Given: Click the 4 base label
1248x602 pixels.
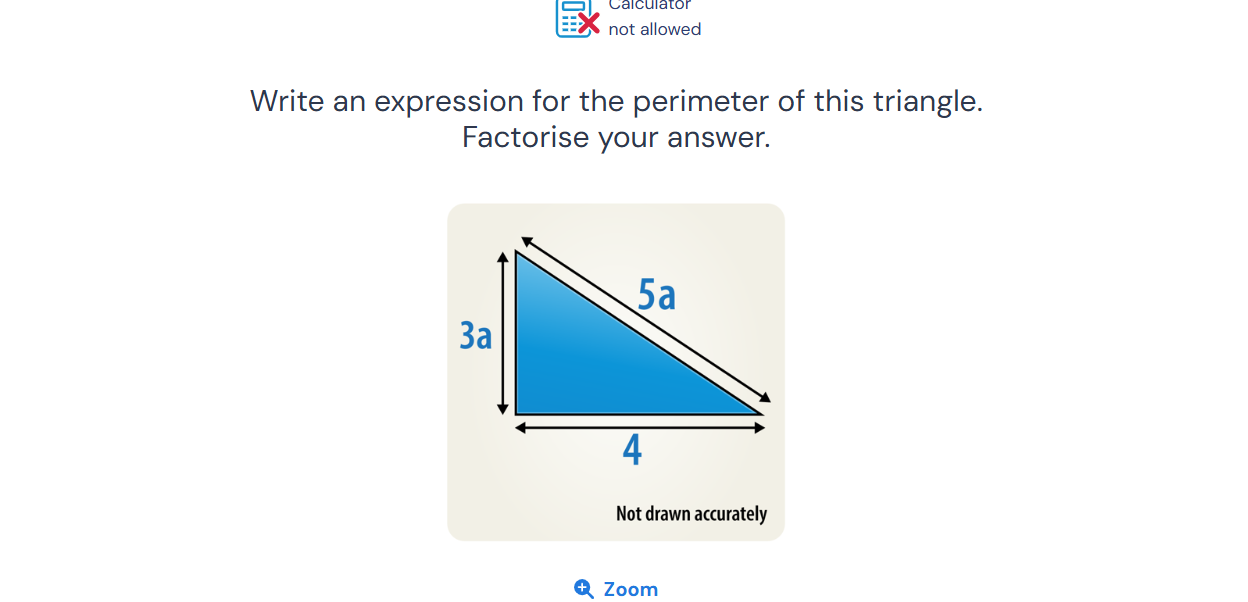Looking at the screenshot, I should coord(632,449).
